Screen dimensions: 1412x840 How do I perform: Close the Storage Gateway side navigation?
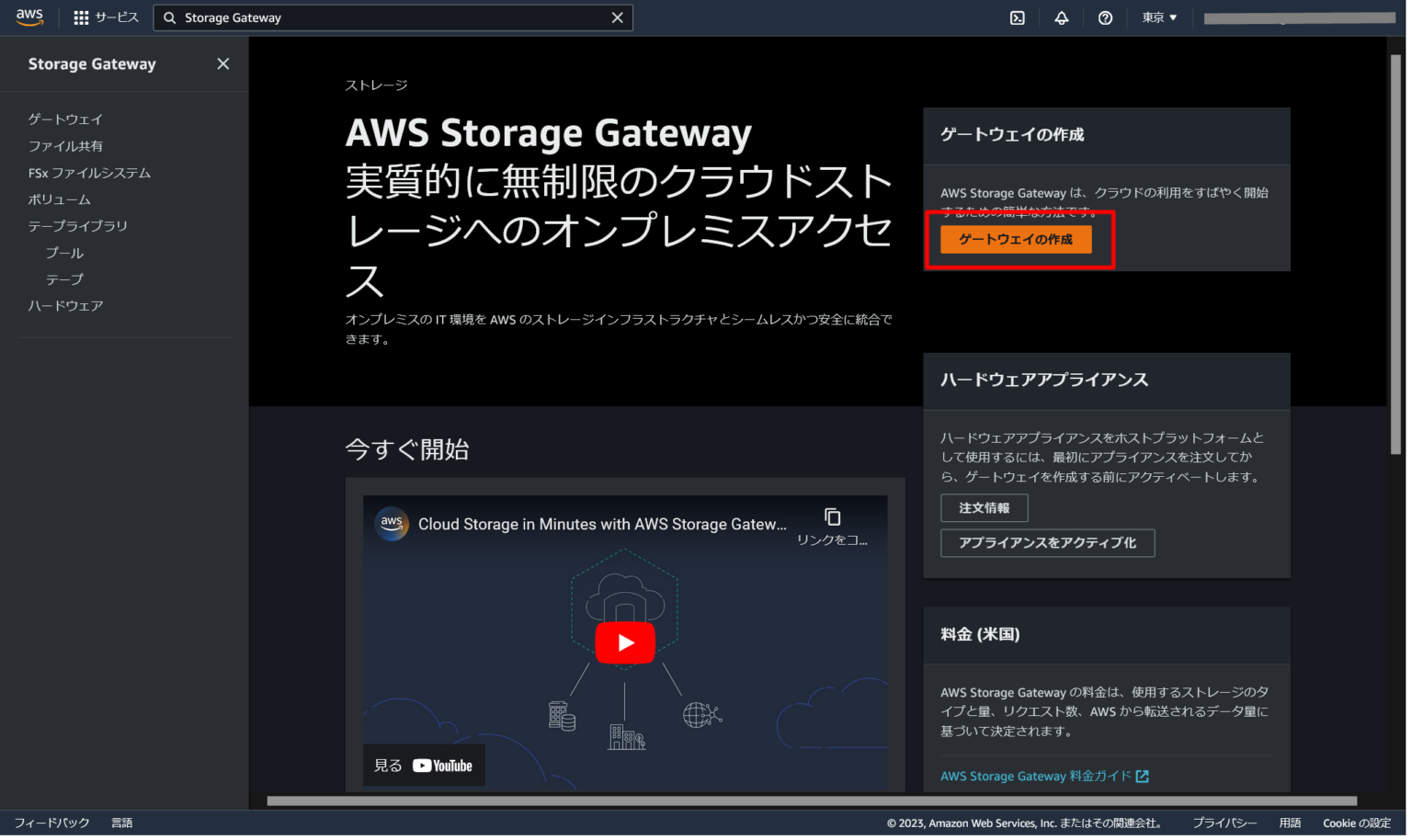[223, 63]
